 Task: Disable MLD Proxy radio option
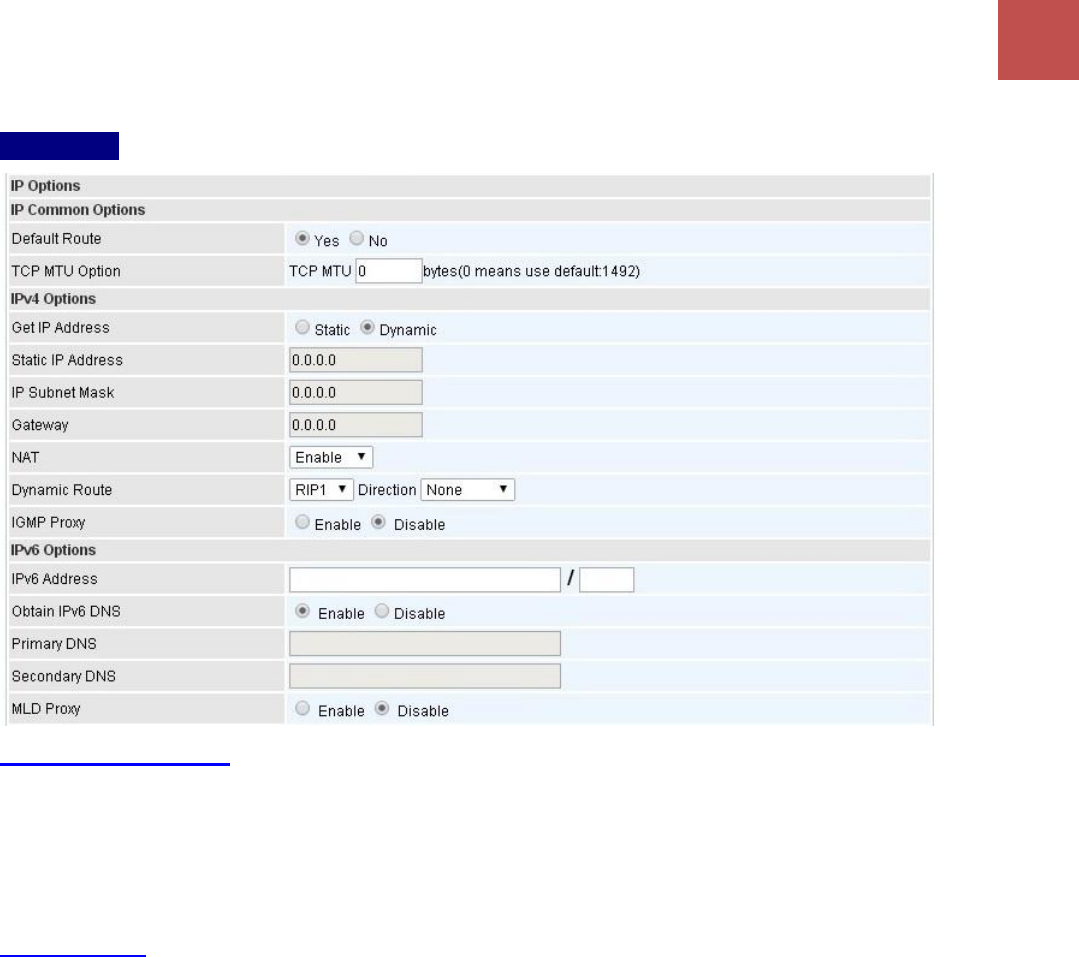382,709
